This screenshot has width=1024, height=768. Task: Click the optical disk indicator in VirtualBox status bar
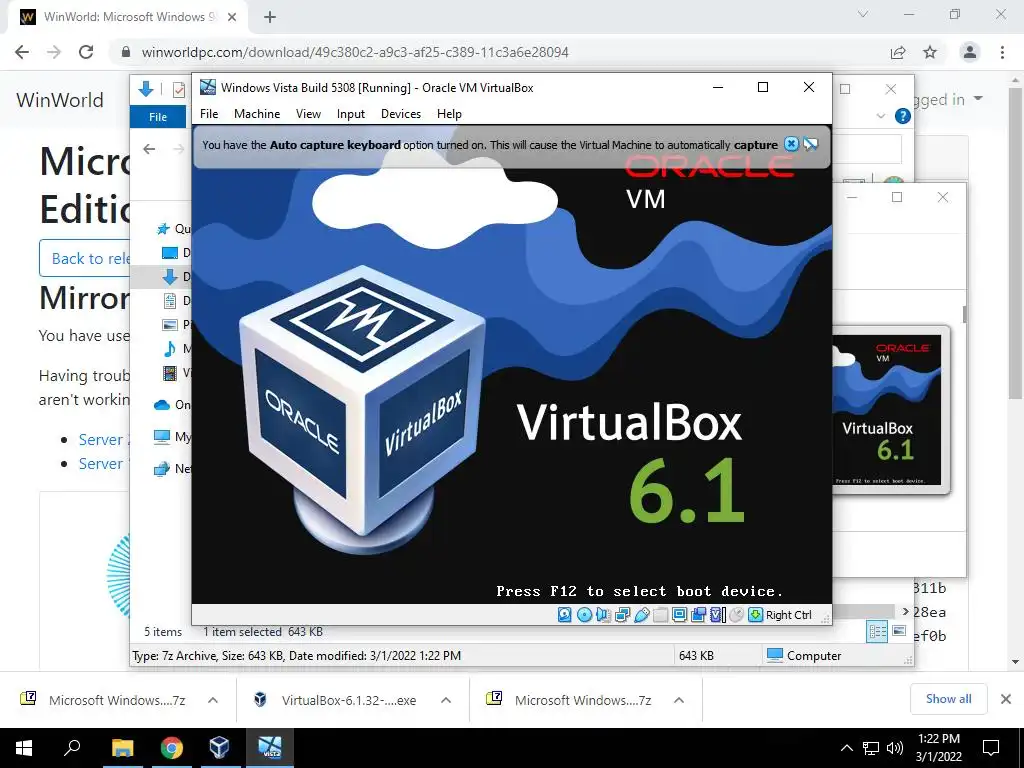[584, 615]
